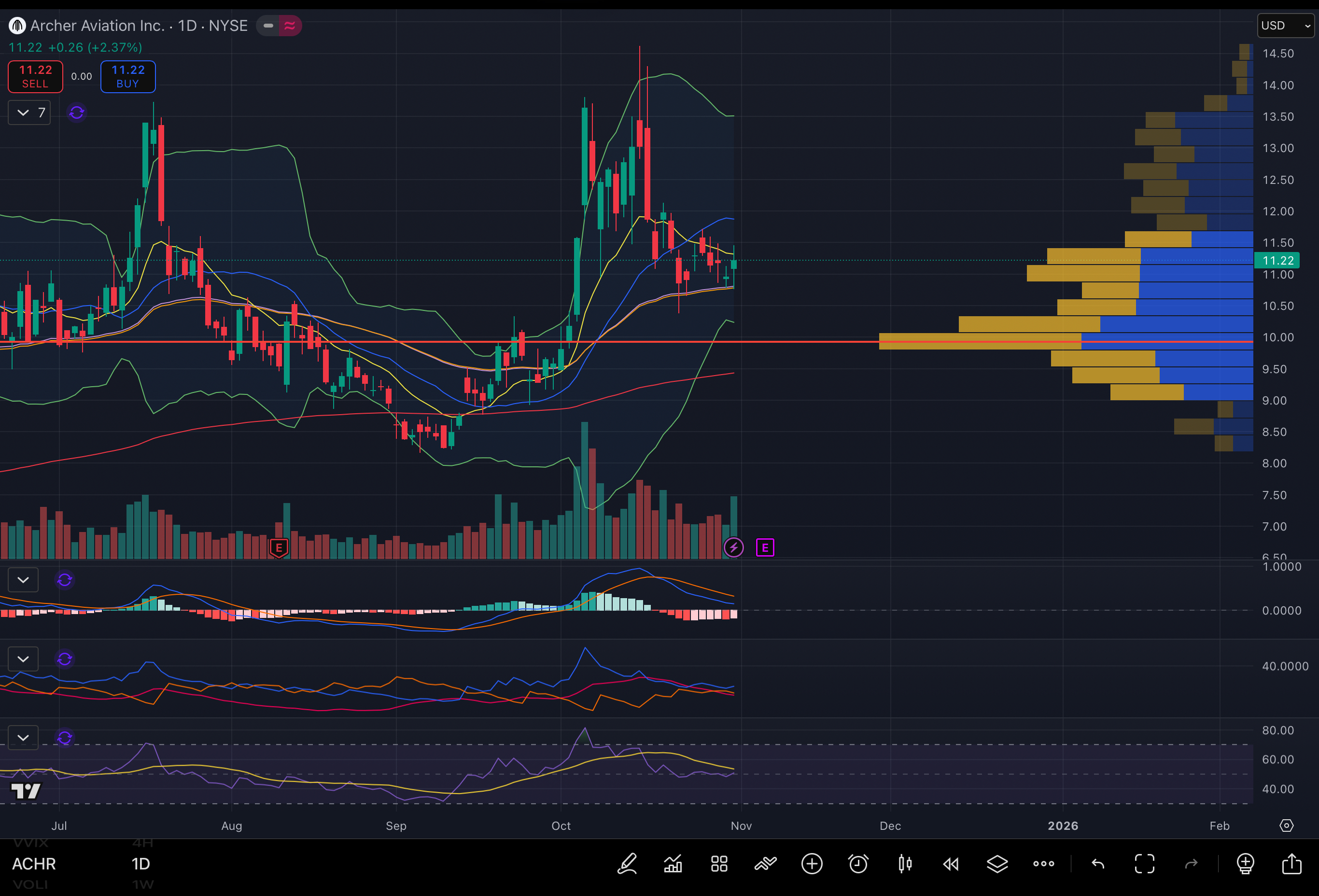Toggle the pink wave indicator pill

coord(290,26)
